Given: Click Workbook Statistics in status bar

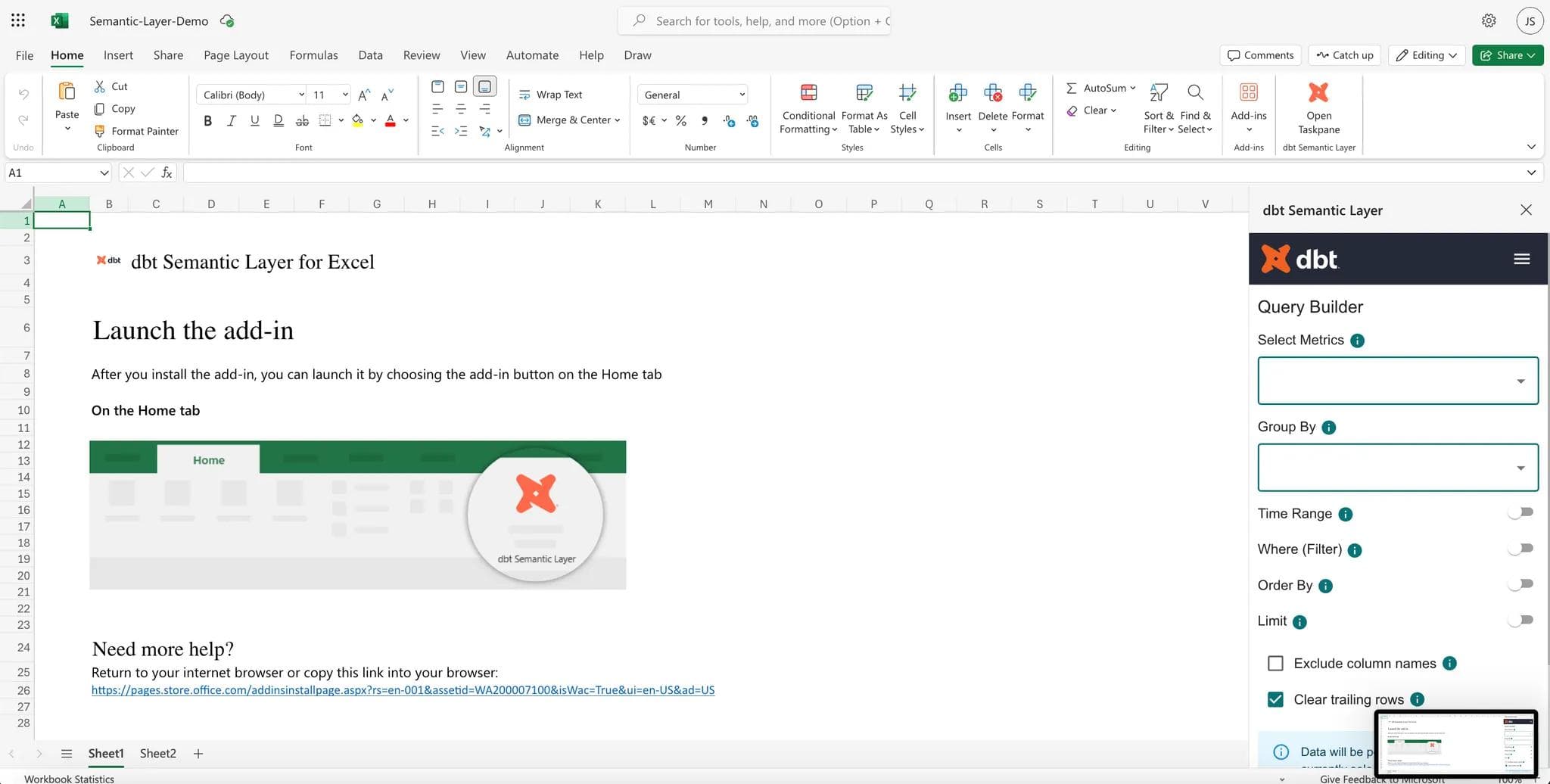Looking at the screenshot, I should click(x=69, y=779).
